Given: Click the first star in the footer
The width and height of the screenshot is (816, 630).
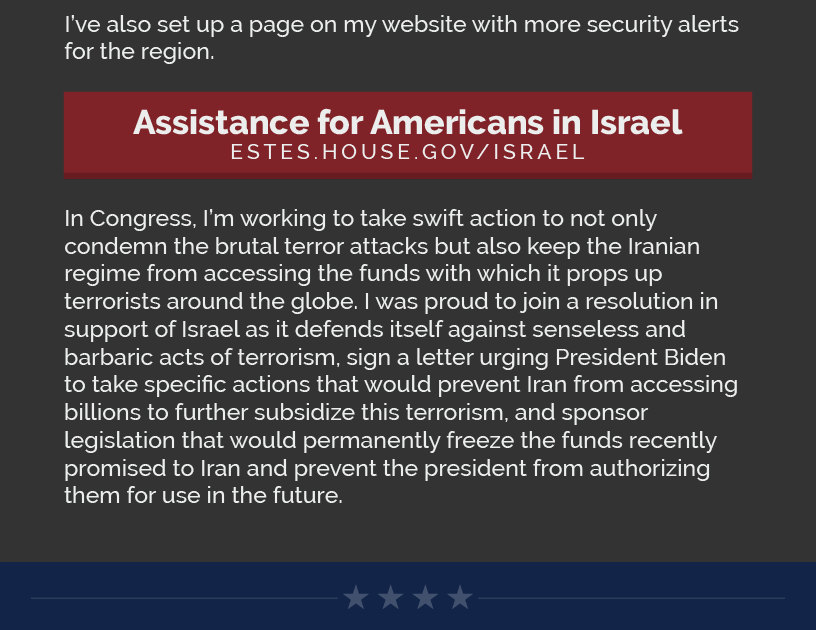Looking at the screenshot, I should (x=356, y=598).
